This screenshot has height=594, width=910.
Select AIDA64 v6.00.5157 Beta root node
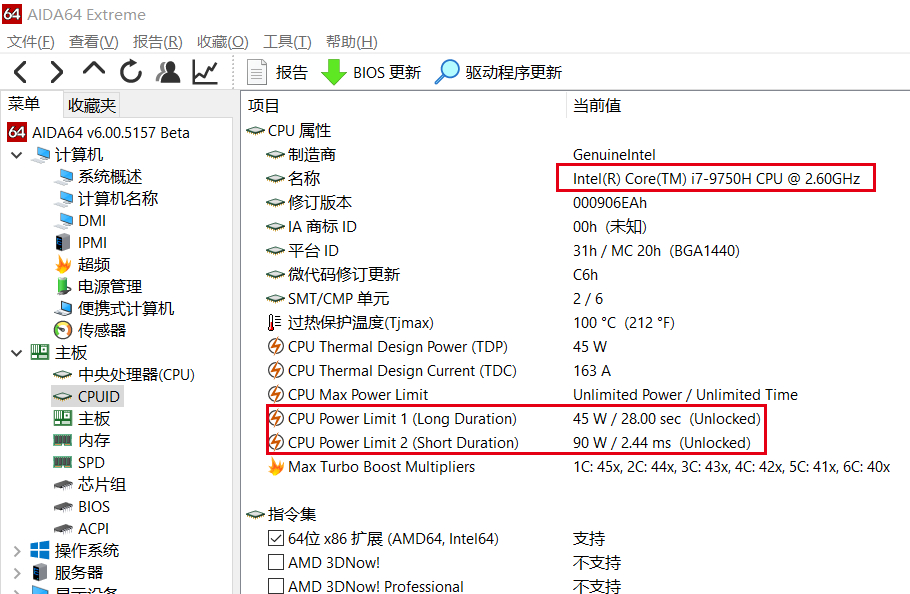110,132
